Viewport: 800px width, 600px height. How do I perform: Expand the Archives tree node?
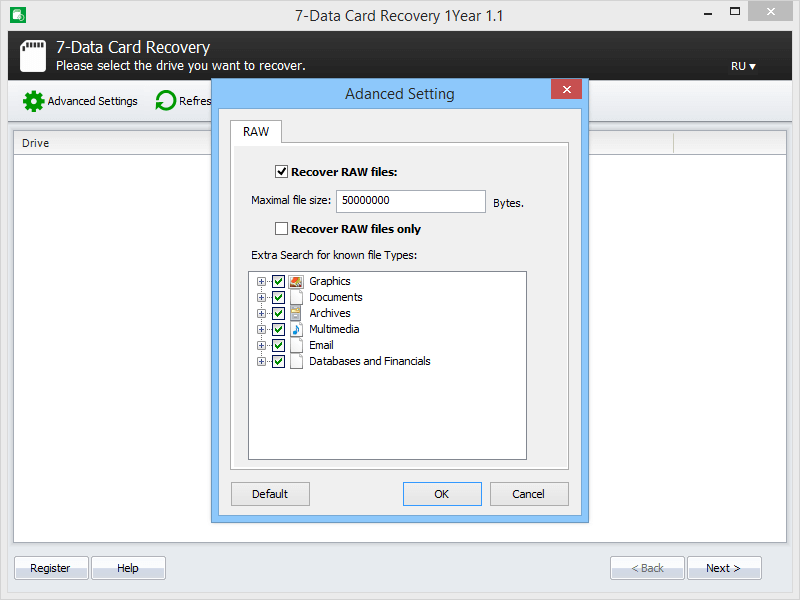tap(261, 313)
